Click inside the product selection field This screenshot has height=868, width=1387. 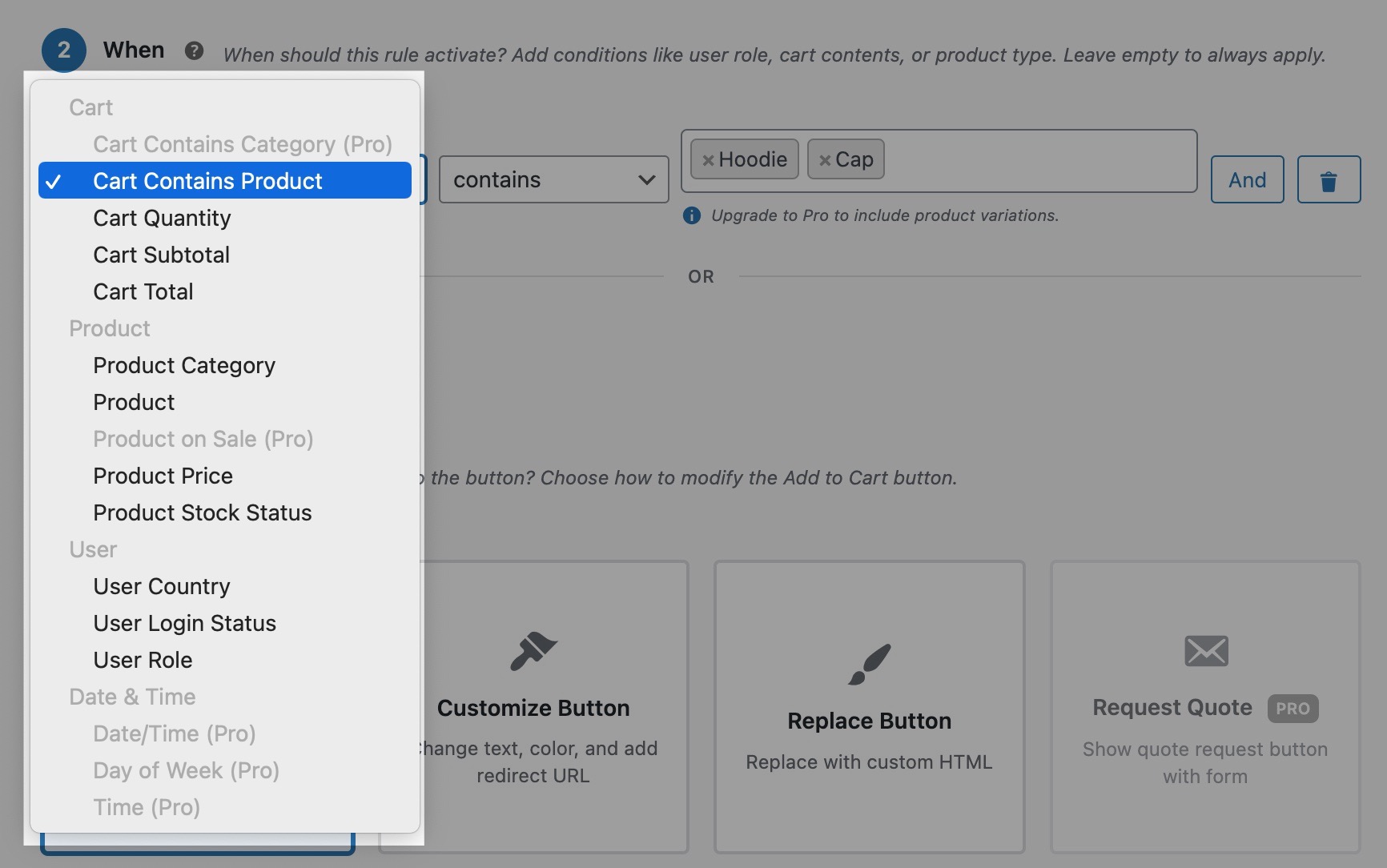1025,160
